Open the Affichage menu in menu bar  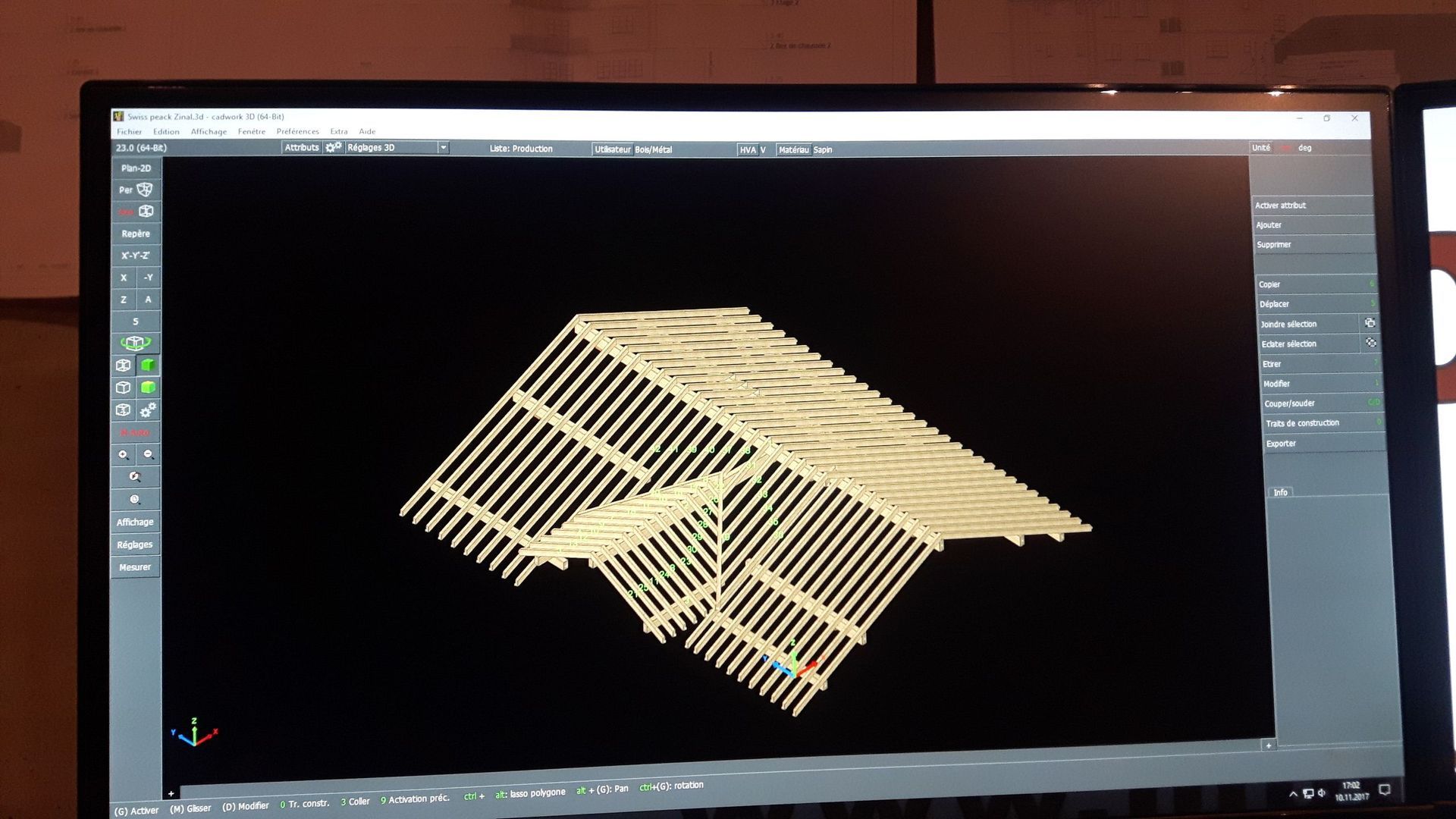[209, 131]
